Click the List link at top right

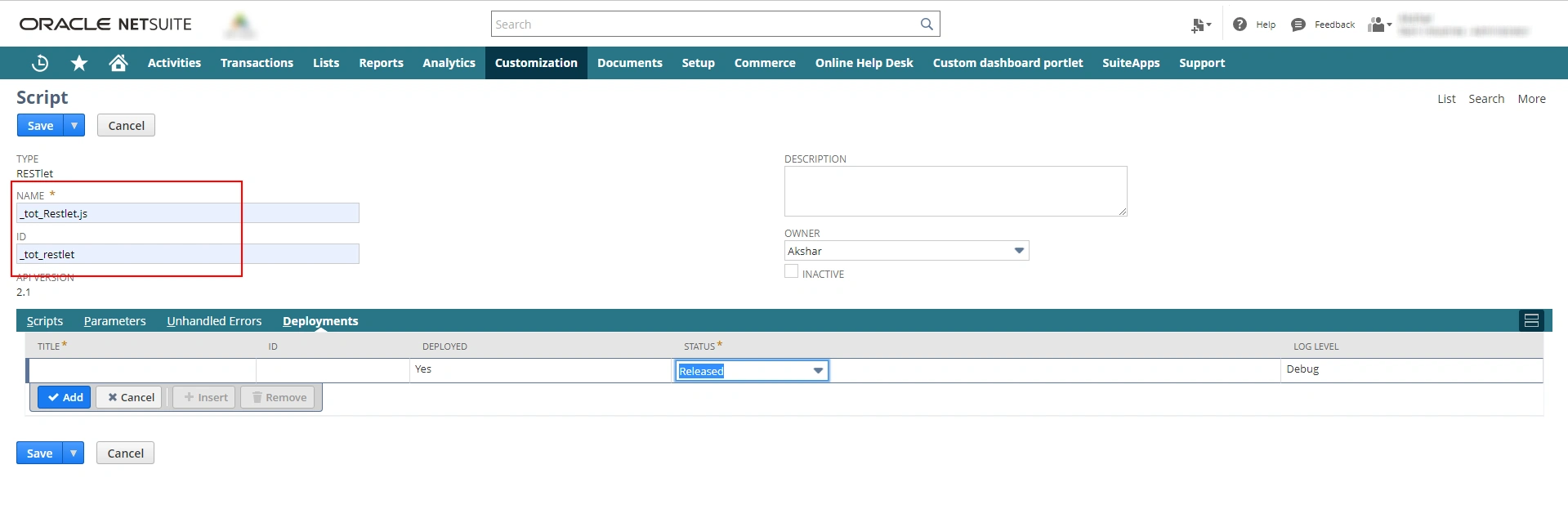pyautogui.click(x=1446, y=99)
